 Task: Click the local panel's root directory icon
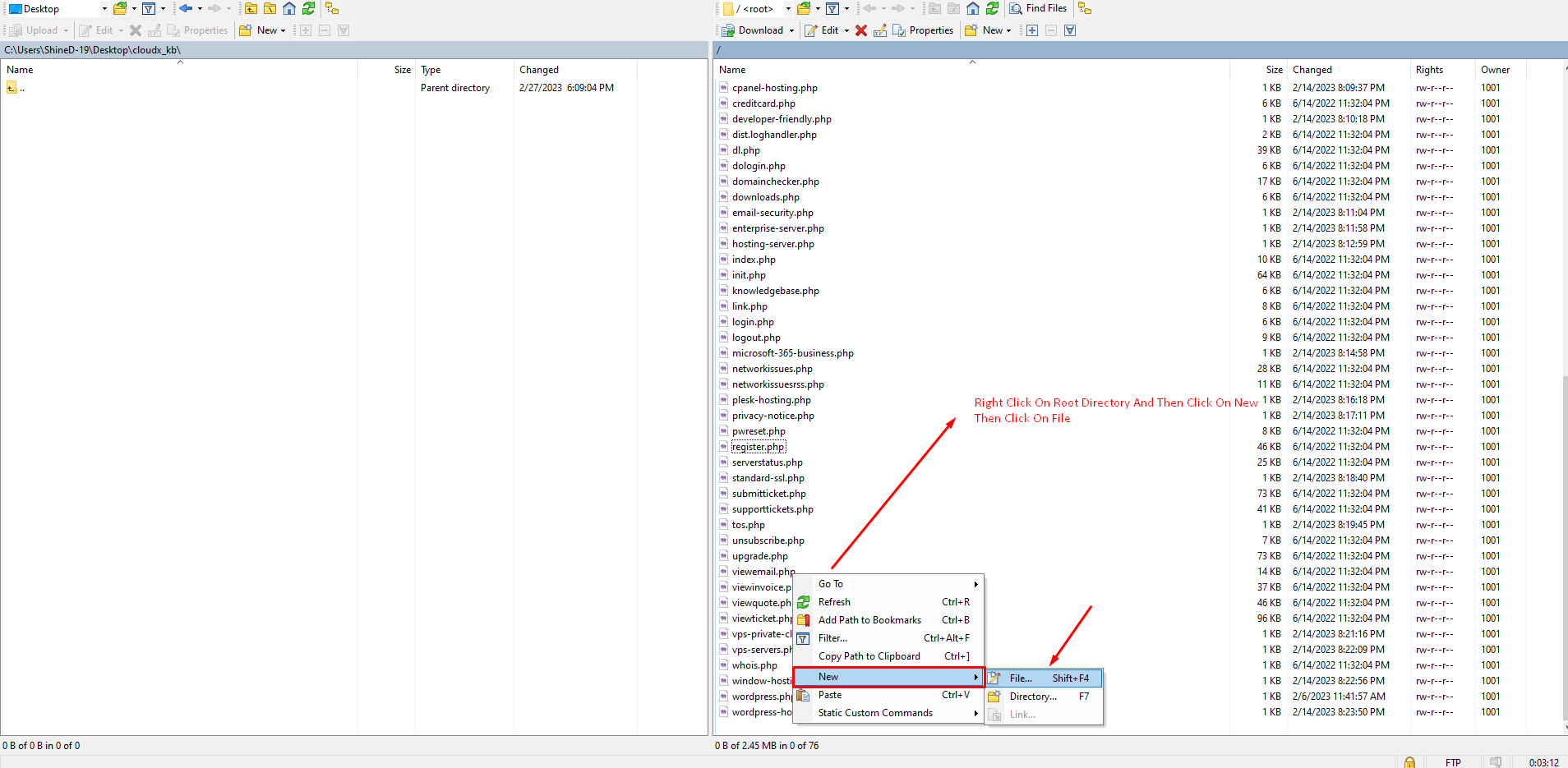[x=270, y=8]
